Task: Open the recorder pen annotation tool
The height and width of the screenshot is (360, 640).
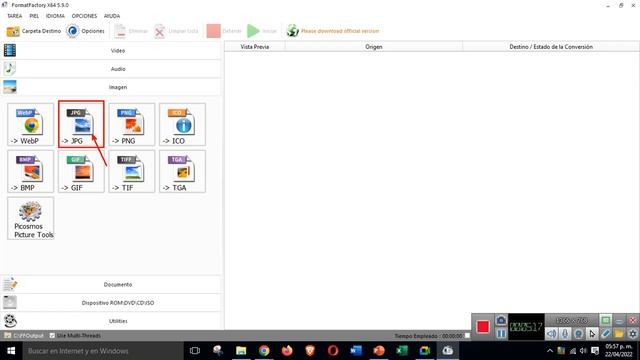Action: tap(606, 334)
